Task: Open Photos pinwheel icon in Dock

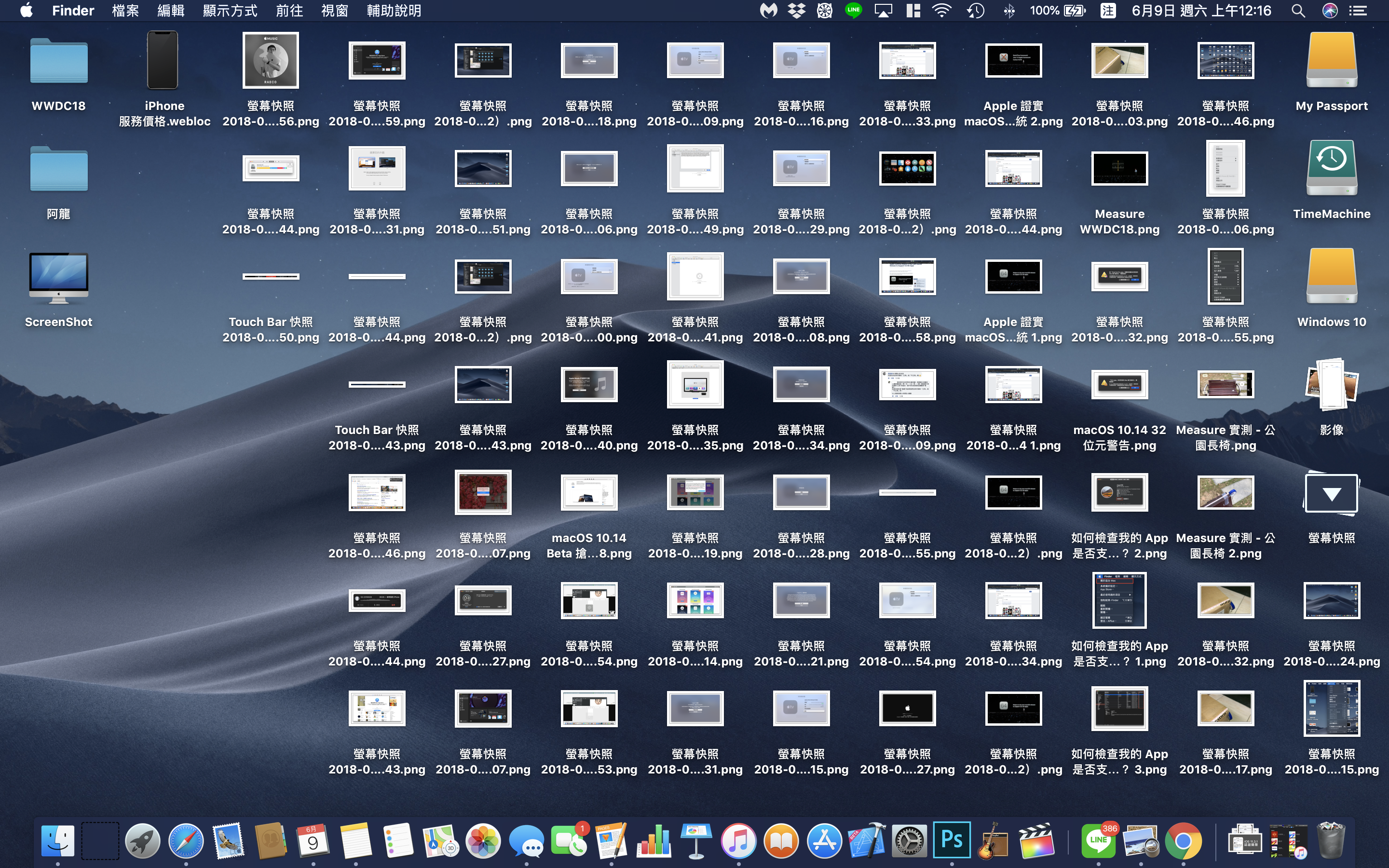Action: point(483,841)
